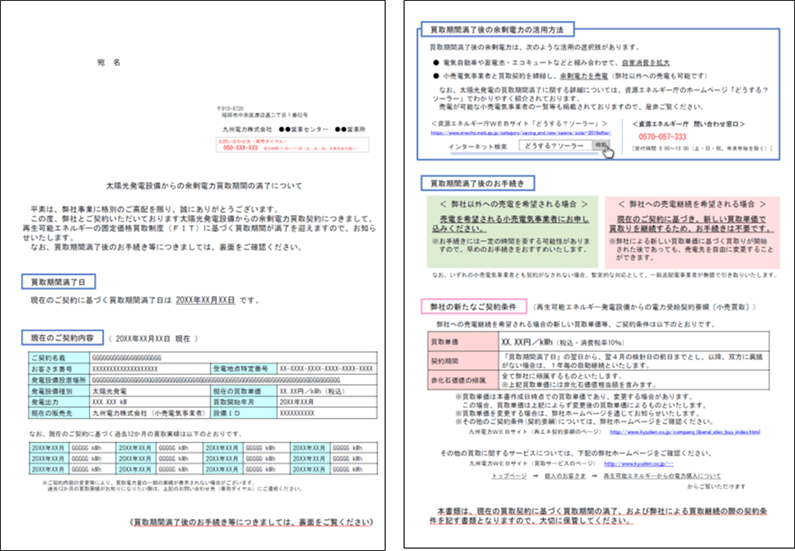Click the green box heading 弊社以外への売電を希望される場合
The image size is (795, 551).
tap(514, 204)
